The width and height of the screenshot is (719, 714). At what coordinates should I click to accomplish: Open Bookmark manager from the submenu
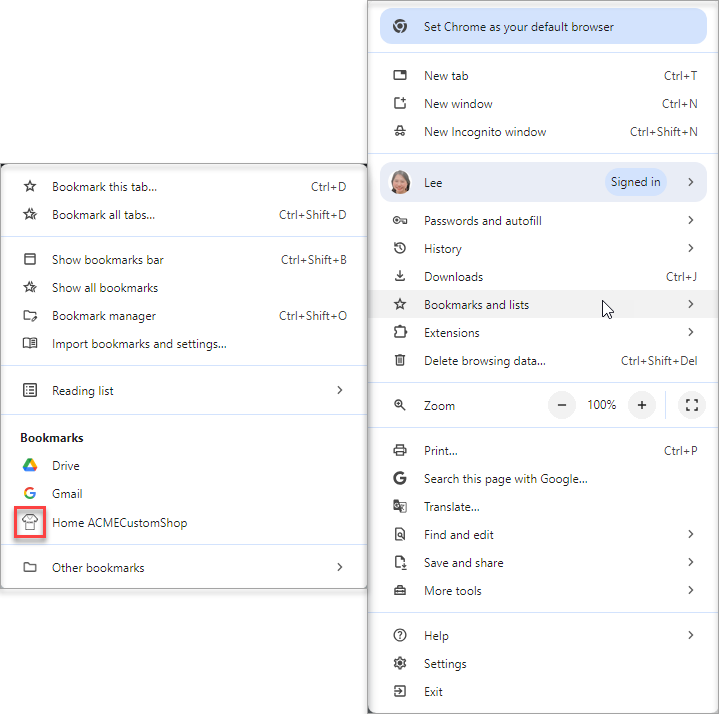click(x=104, y=316)
